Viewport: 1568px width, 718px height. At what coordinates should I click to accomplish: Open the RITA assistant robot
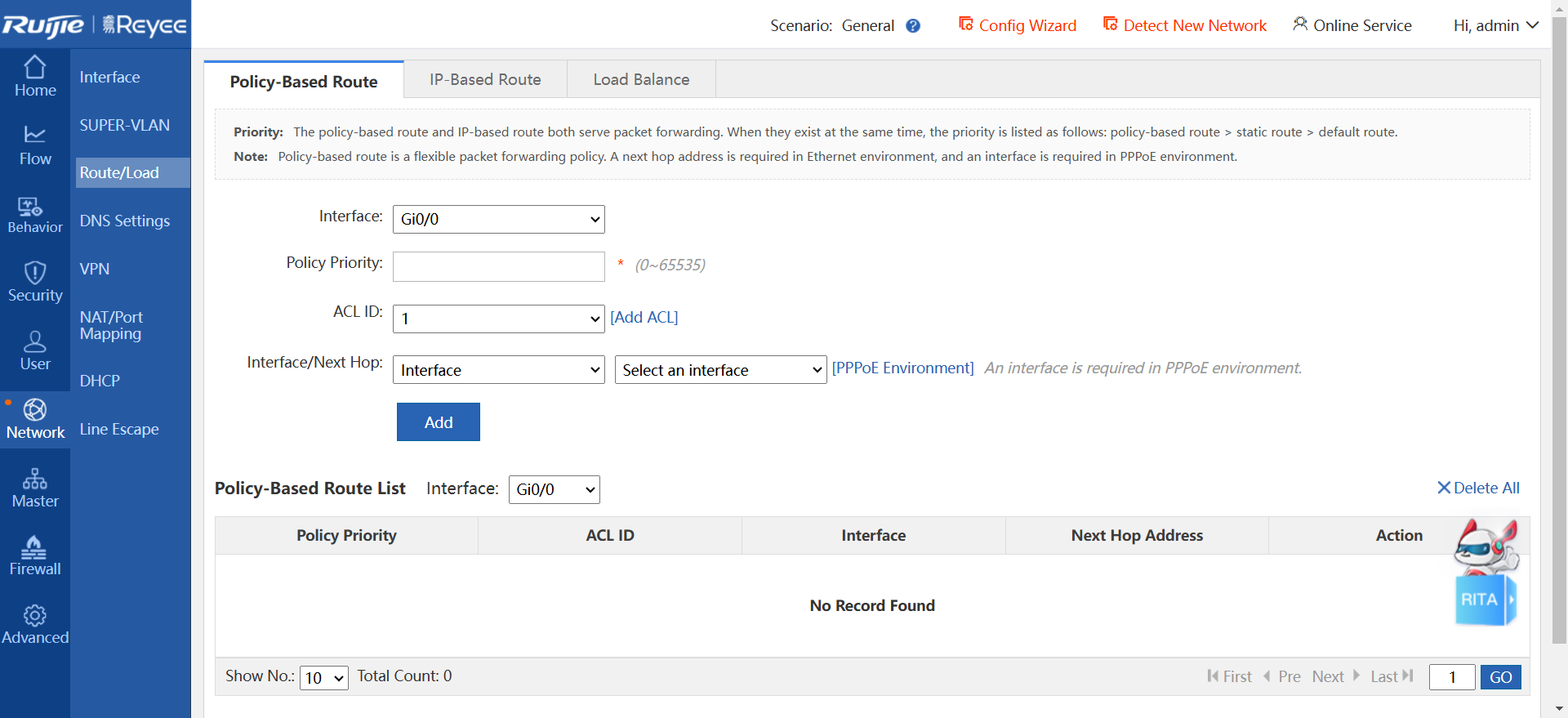pyautogui.click(x=1486, y=573)
